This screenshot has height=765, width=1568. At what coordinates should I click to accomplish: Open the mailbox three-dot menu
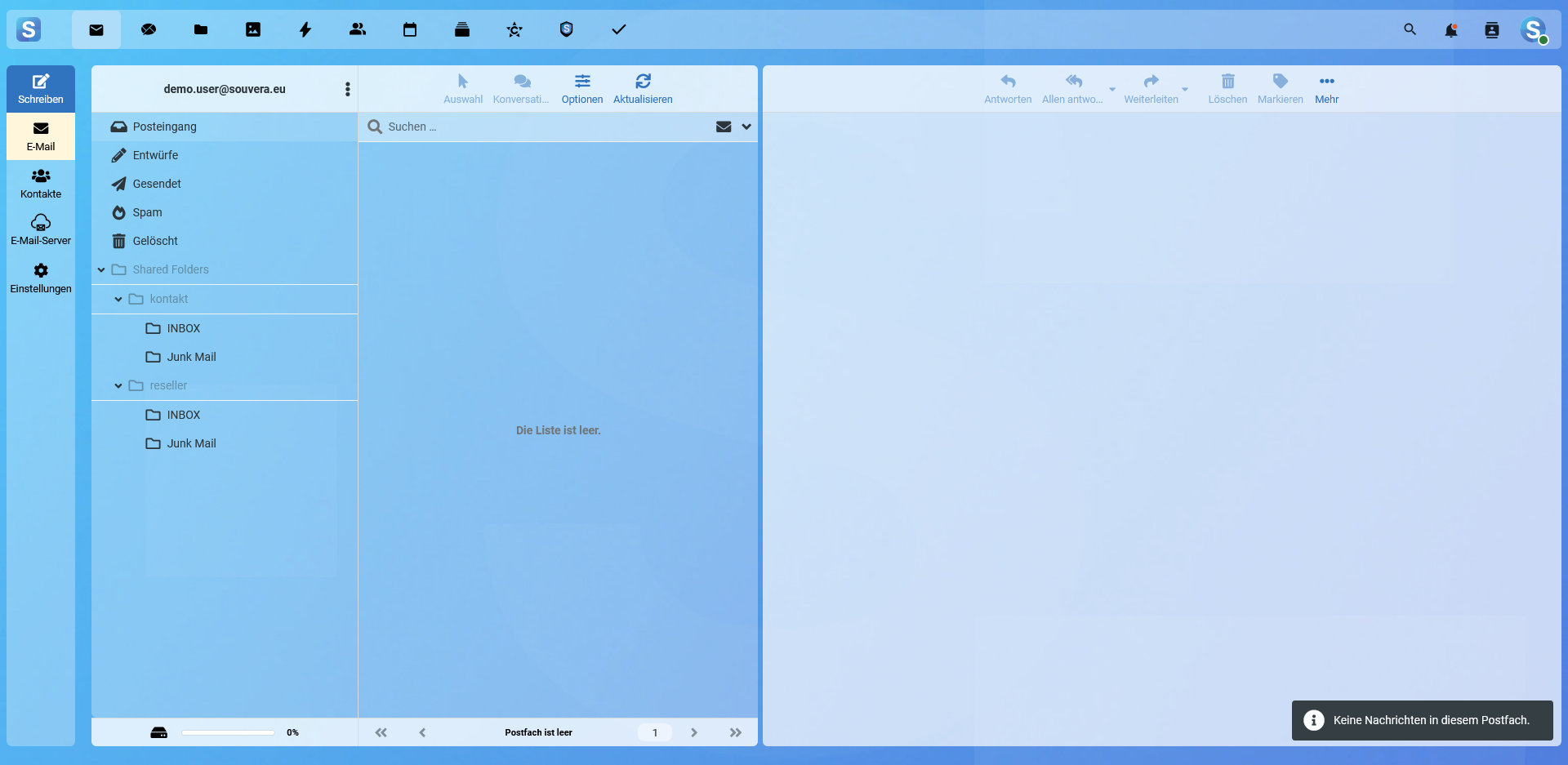348,89
